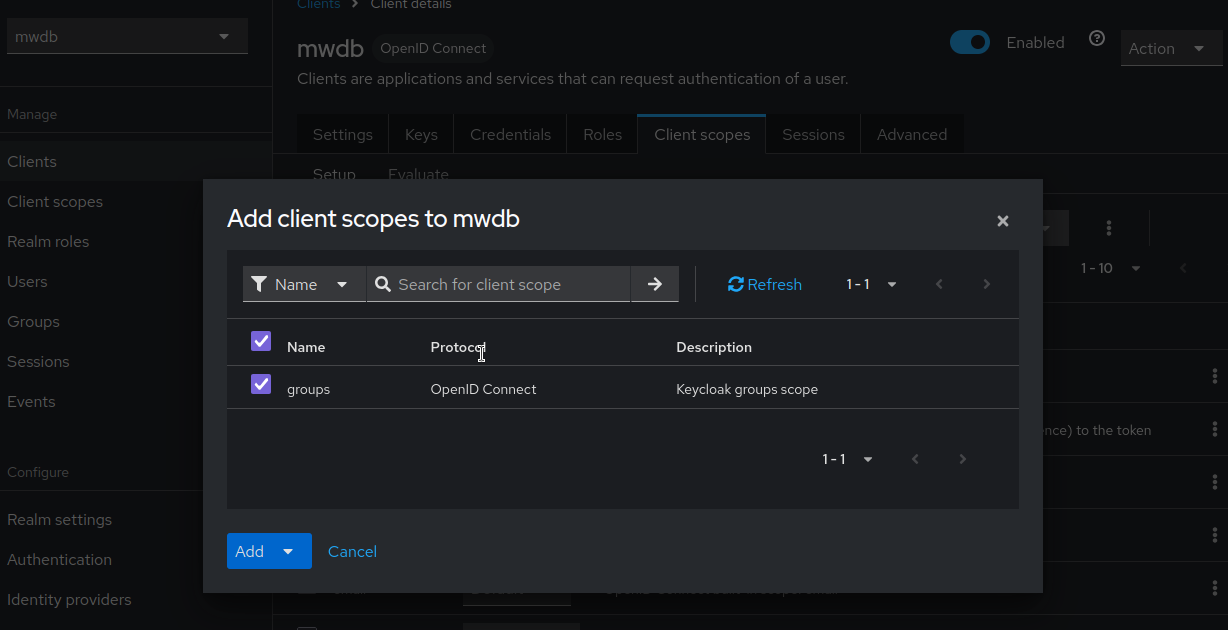
Task: Open the Action dropdown
Action: point(1172,48)
